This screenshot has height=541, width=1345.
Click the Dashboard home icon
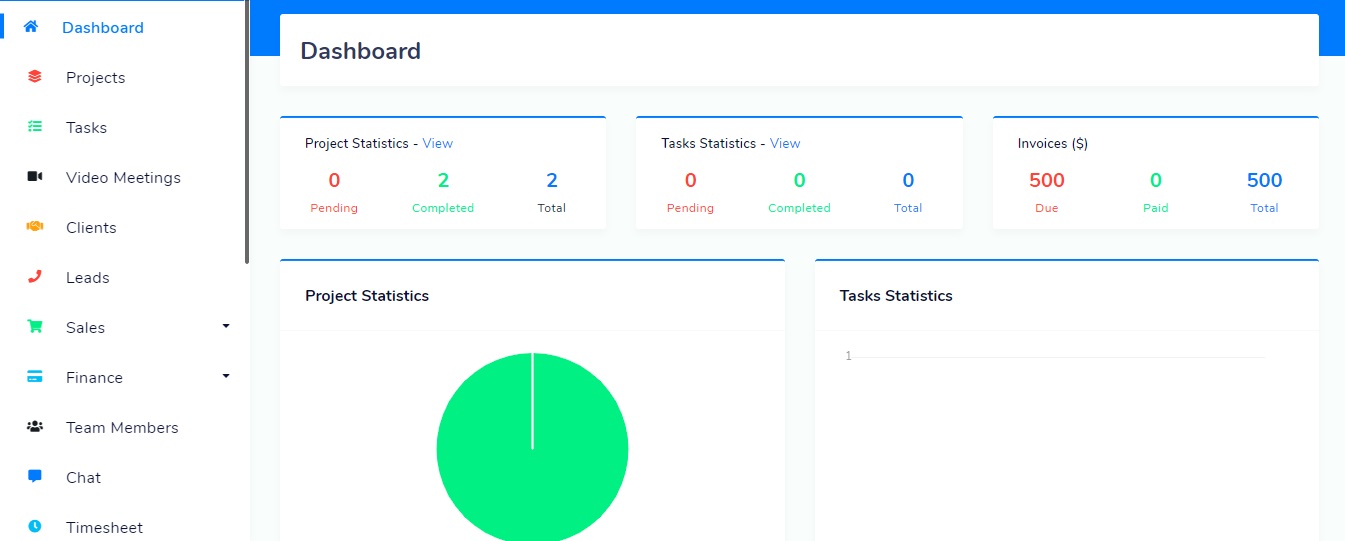click(31, 27)
